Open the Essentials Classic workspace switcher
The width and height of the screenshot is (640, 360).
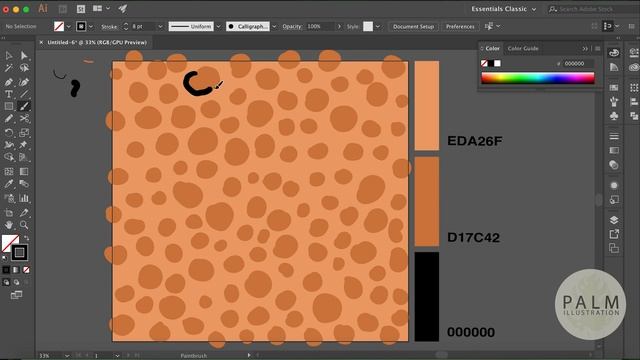point(503,9)
